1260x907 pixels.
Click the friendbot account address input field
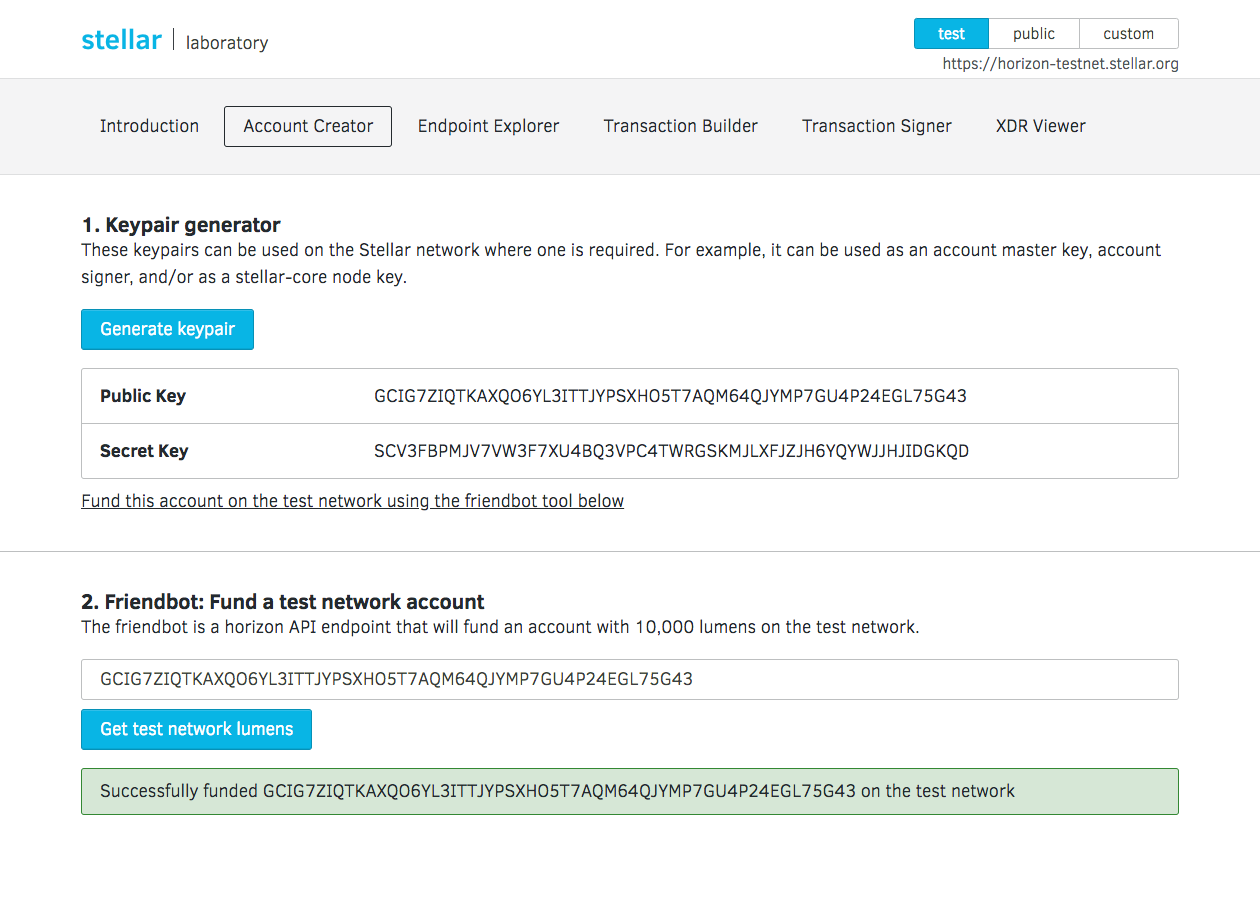point(630,679)
